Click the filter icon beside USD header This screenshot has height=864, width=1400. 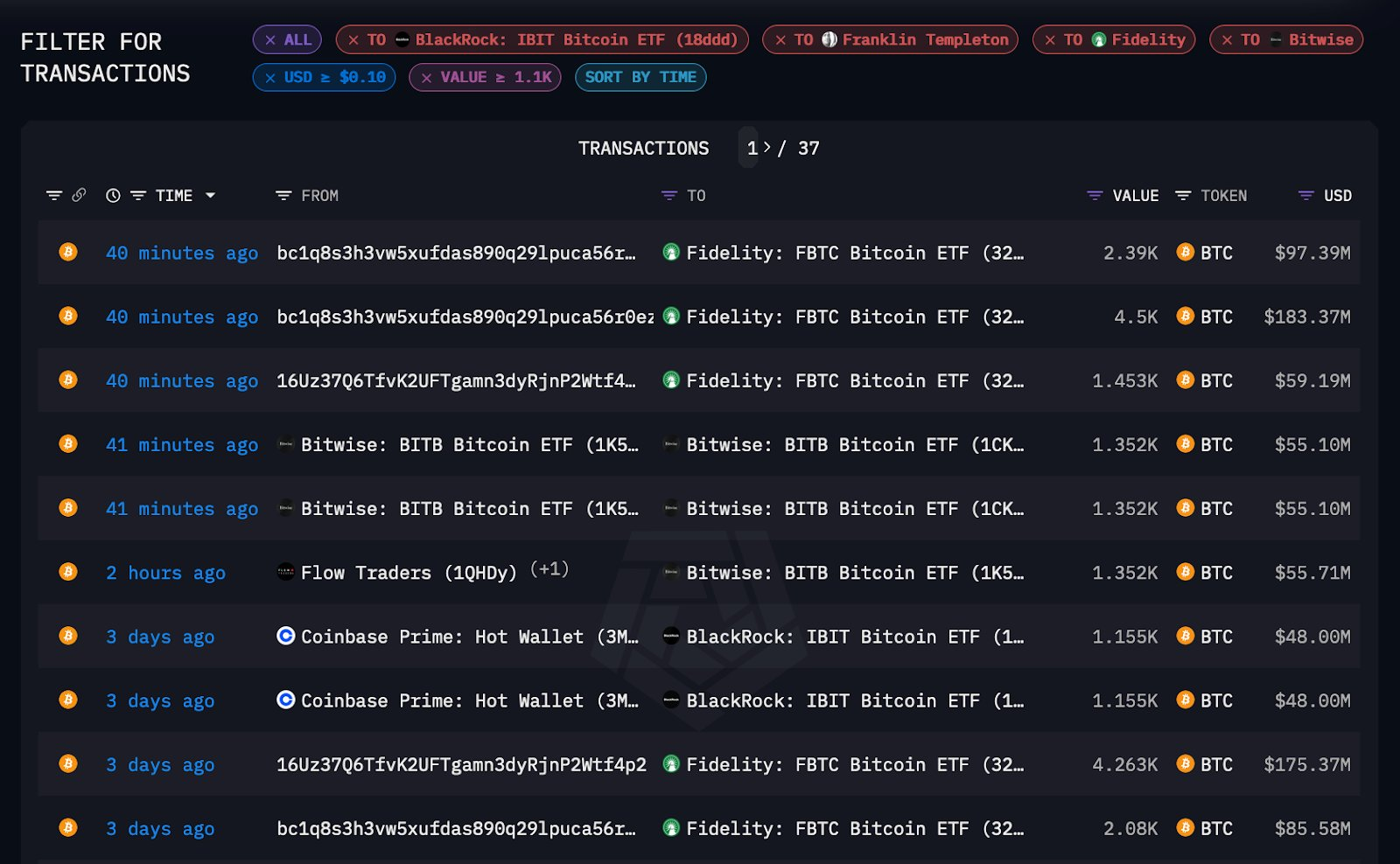[1306, 196]
